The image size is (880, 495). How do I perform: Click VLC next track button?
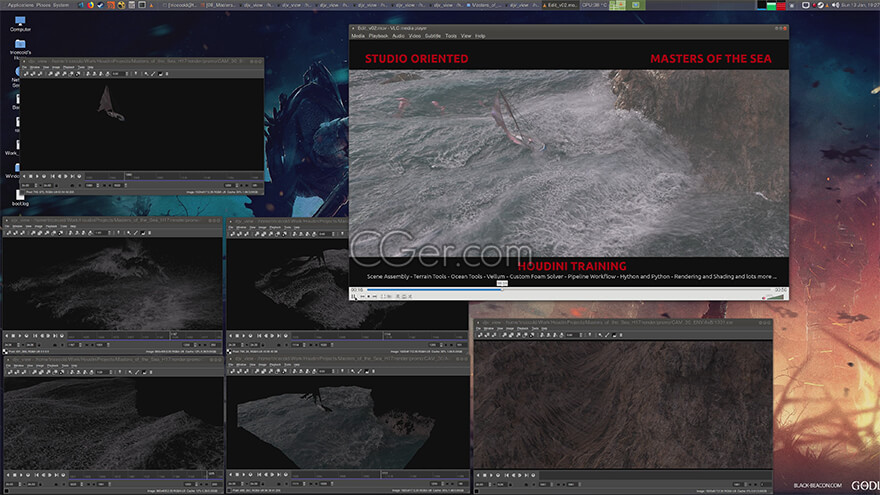coord(374,296)
